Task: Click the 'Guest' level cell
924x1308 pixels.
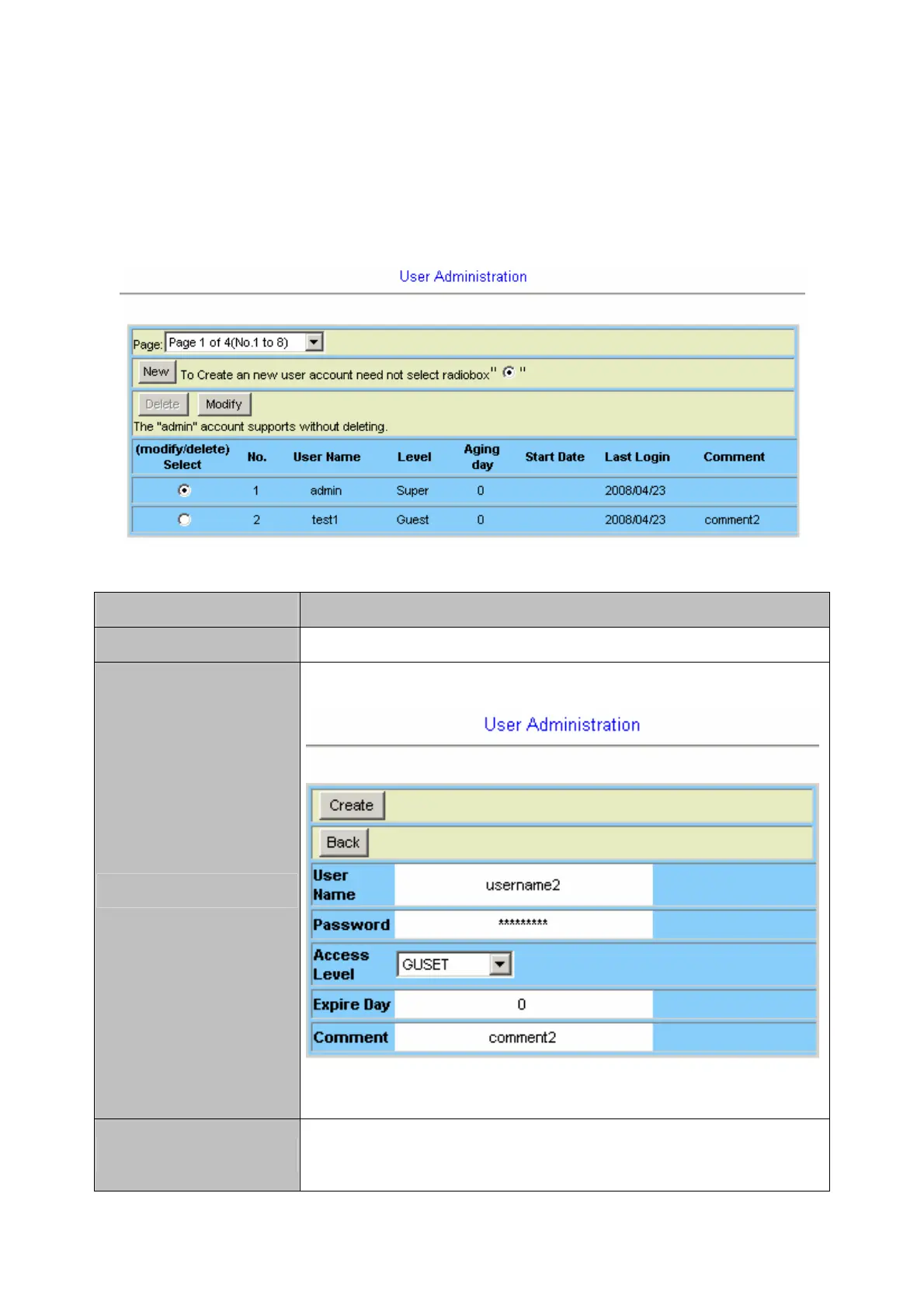Action: click(412, 520)
